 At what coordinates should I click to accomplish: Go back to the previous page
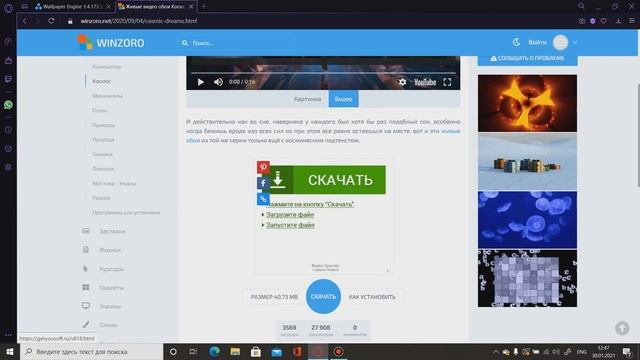tap(24, 21)
